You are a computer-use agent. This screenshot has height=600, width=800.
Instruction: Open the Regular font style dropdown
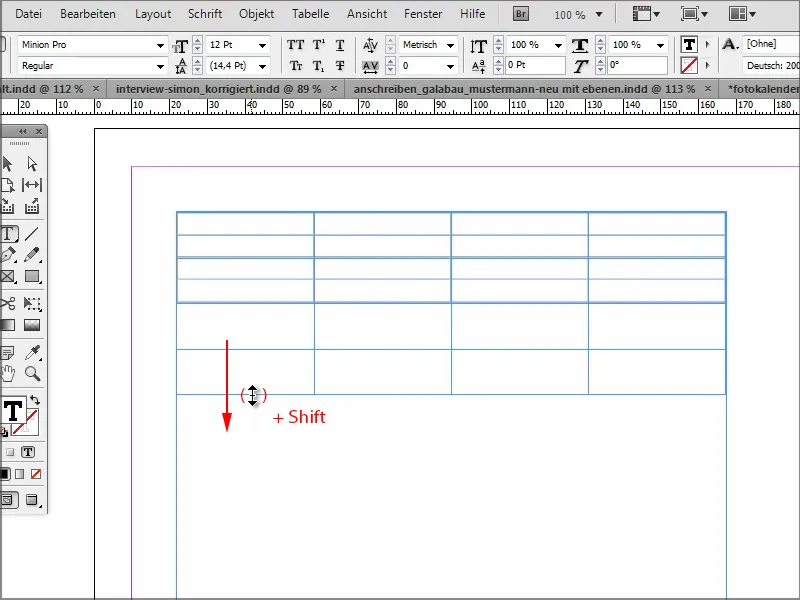tap(160, 66)
